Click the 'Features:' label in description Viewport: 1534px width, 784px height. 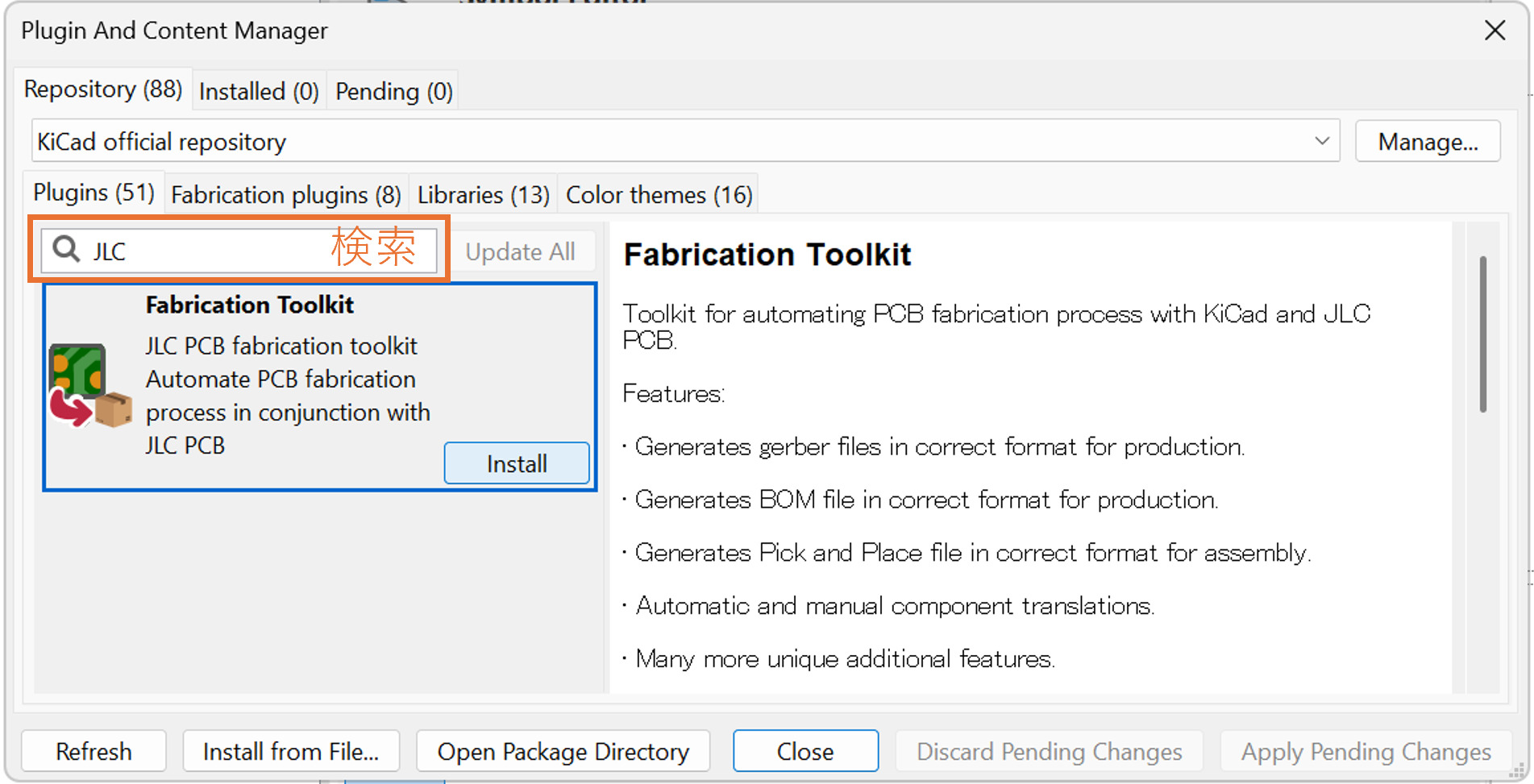click(x=674, y=394)
